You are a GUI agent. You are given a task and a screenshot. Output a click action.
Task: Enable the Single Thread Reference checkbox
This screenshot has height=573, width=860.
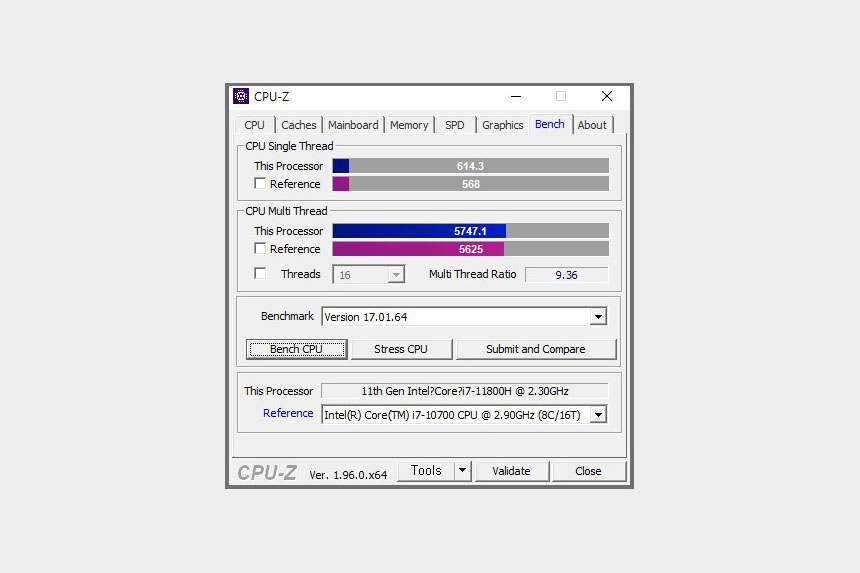[260, 184]
